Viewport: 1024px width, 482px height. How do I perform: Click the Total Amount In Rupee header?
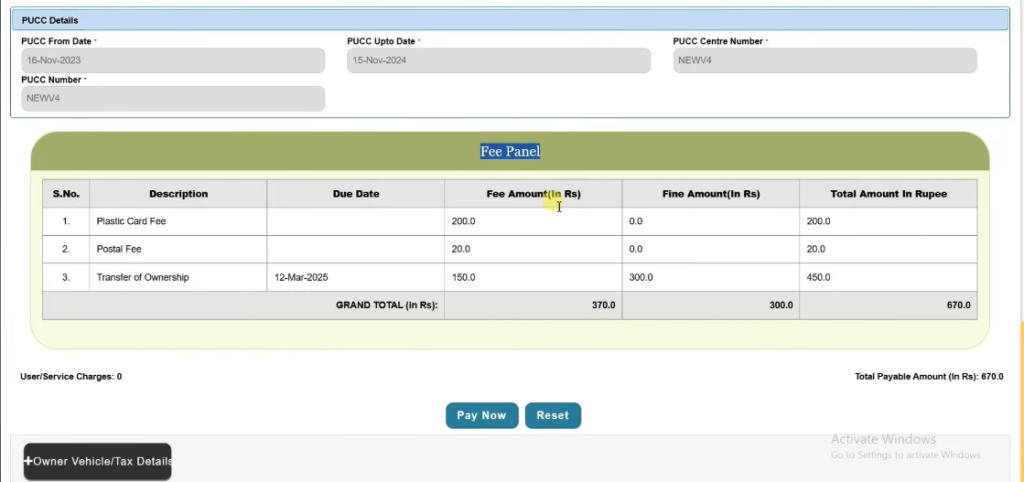(x=888, y=194)
